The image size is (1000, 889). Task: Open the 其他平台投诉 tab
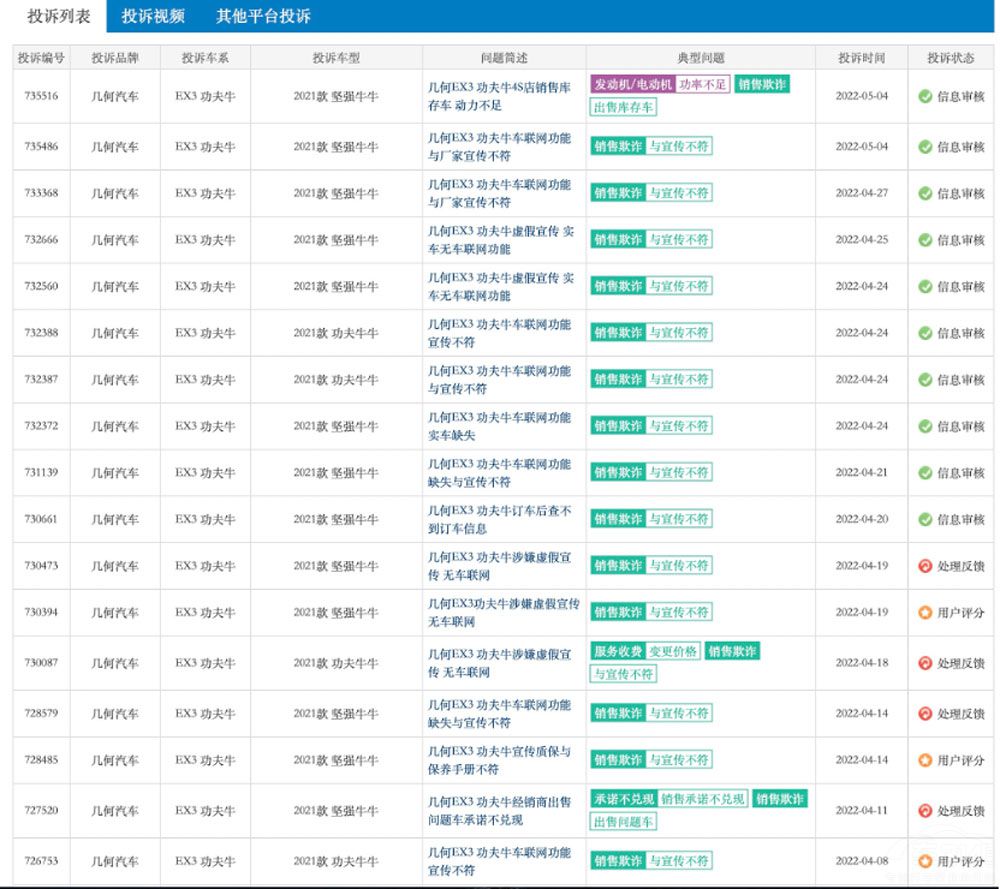pyautogui.click(x=263, y=16)
